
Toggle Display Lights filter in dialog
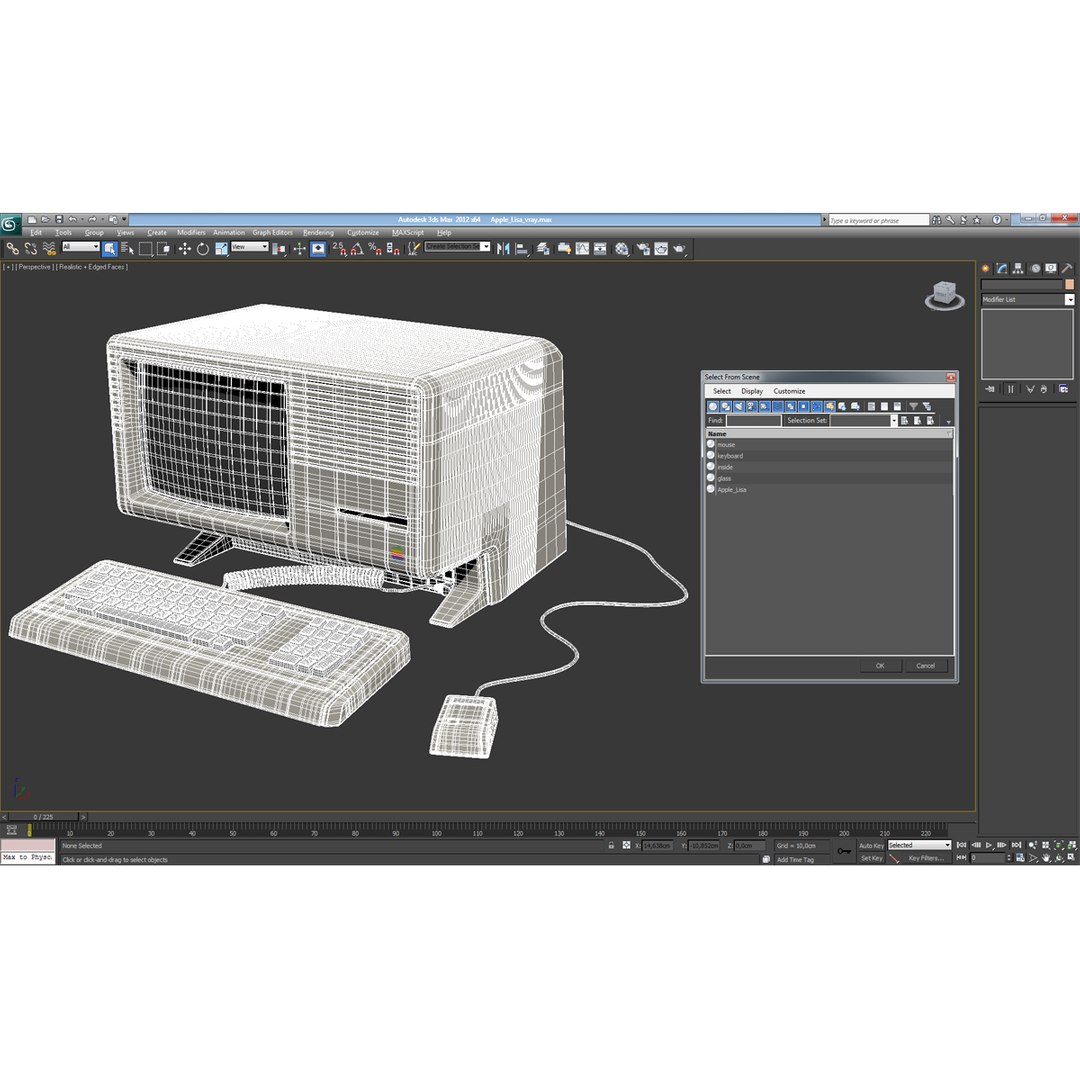(738, 406)
